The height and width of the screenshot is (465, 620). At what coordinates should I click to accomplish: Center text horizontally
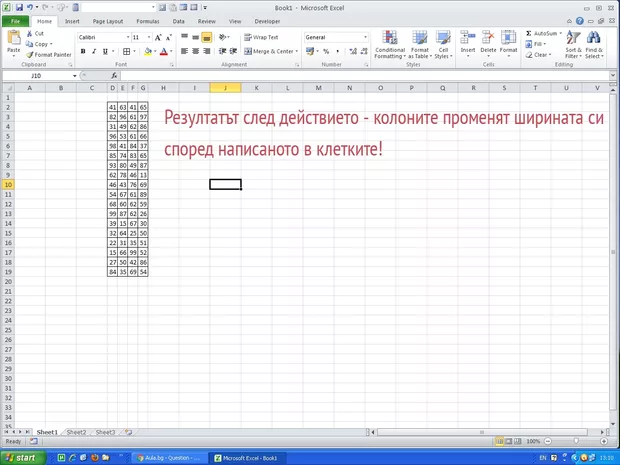point(195,51)
